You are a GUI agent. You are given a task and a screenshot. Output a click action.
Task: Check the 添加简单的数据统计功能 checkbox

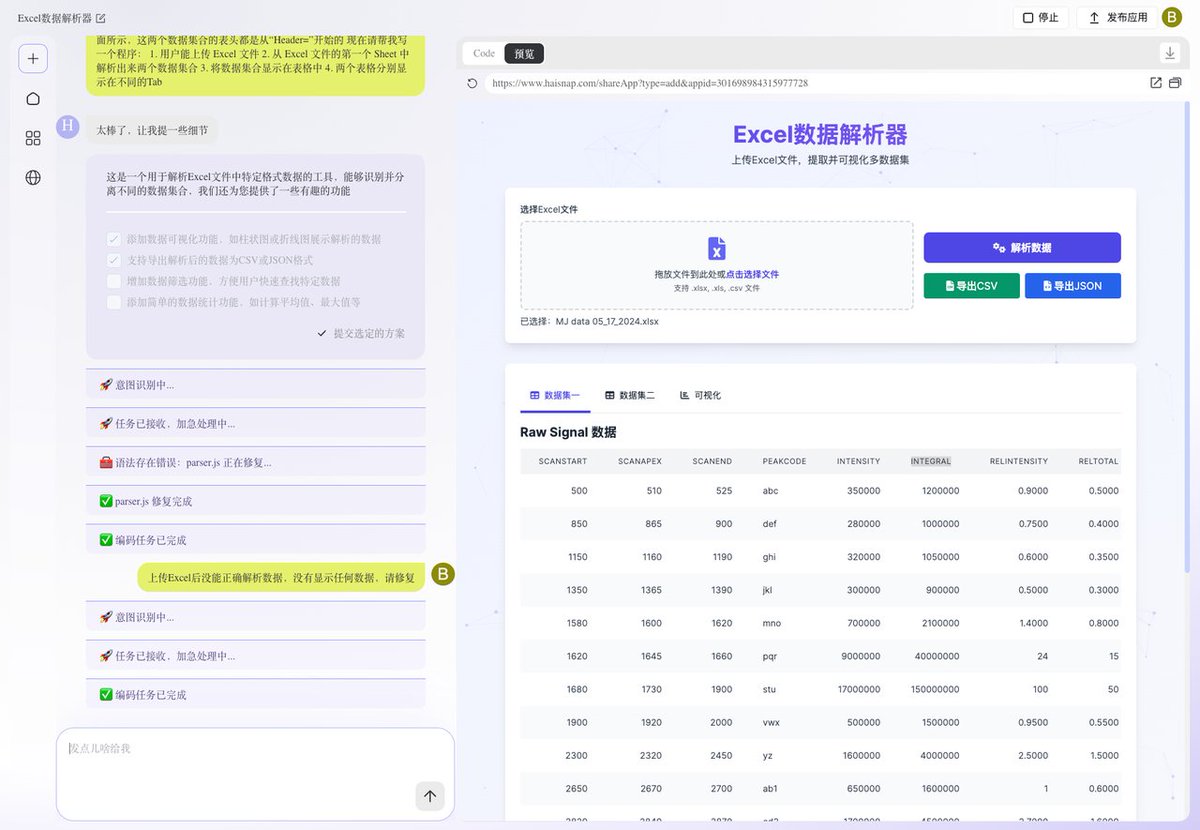pos(114,302)
